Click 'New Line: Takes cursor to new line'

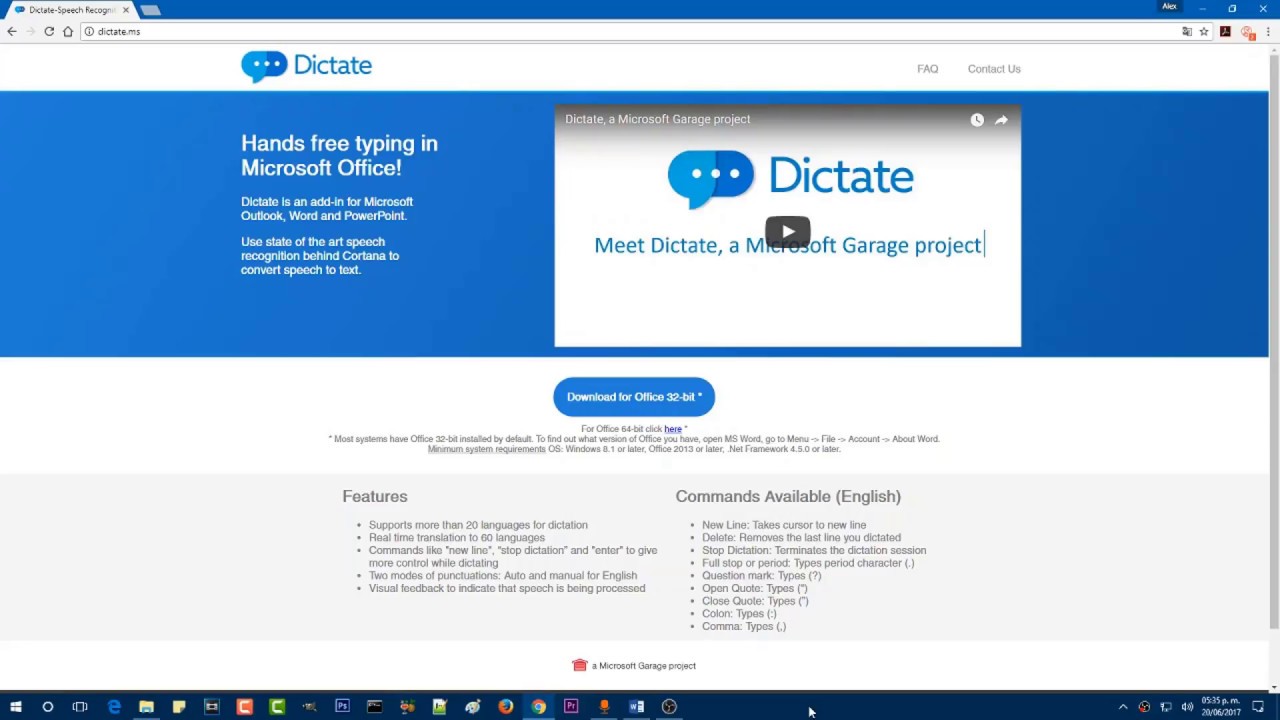(784, 525)
